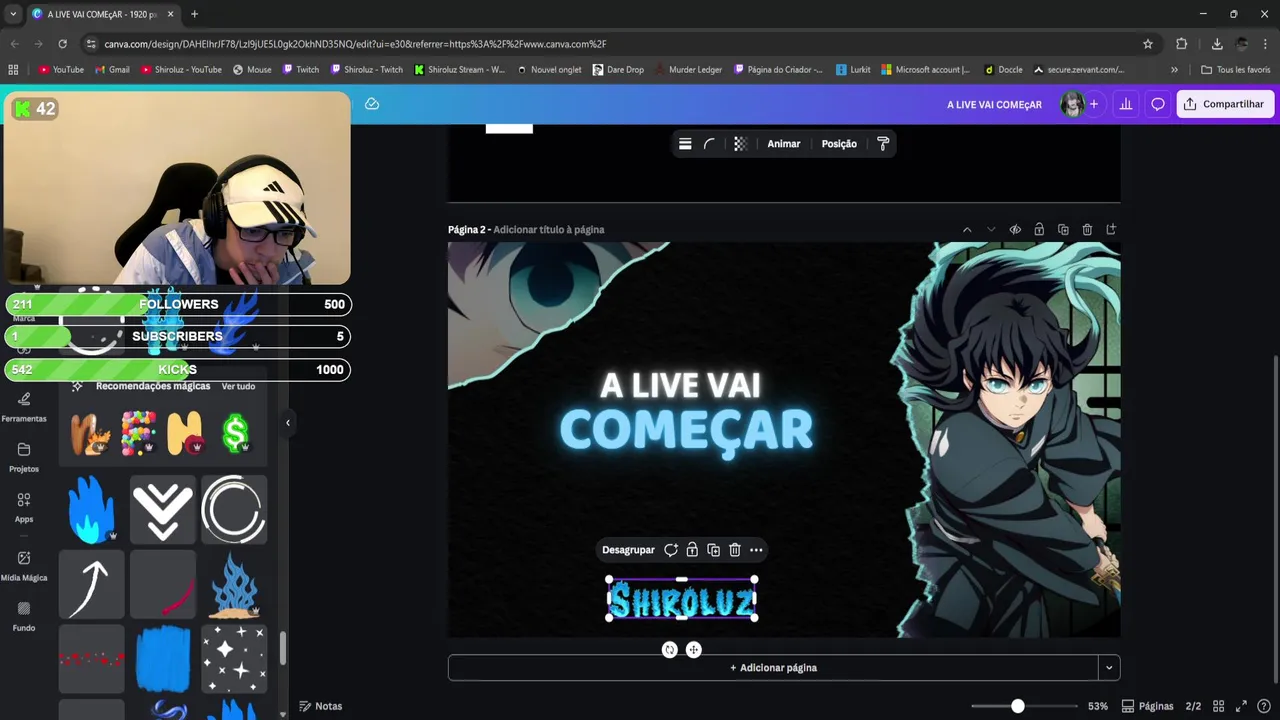Image resolution: width=1280 pixels, height=720 pixels.
Task: Expand the Adicionar página dropdown arrow
Action: (1109, 668)
